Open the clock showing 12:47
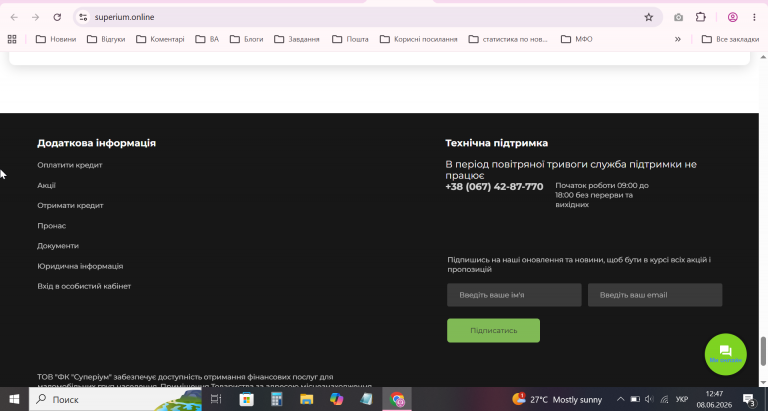 714,399
